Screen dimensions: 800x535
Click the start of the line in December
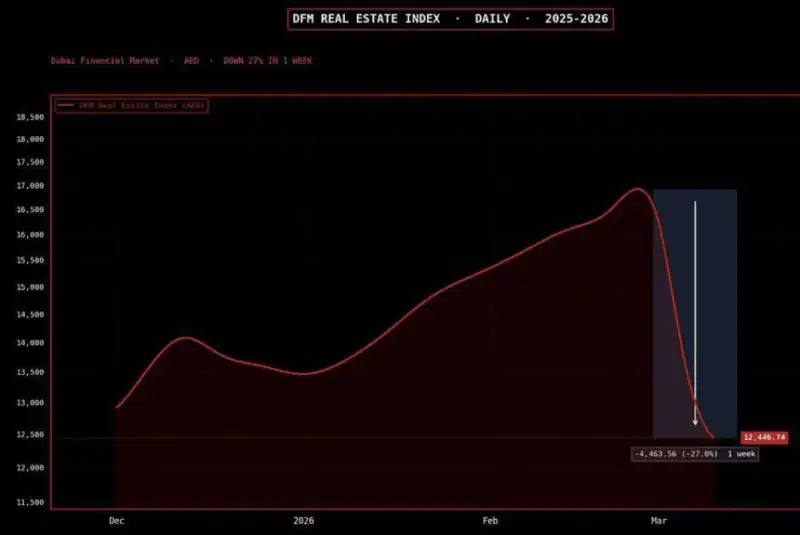coord(117,407)
